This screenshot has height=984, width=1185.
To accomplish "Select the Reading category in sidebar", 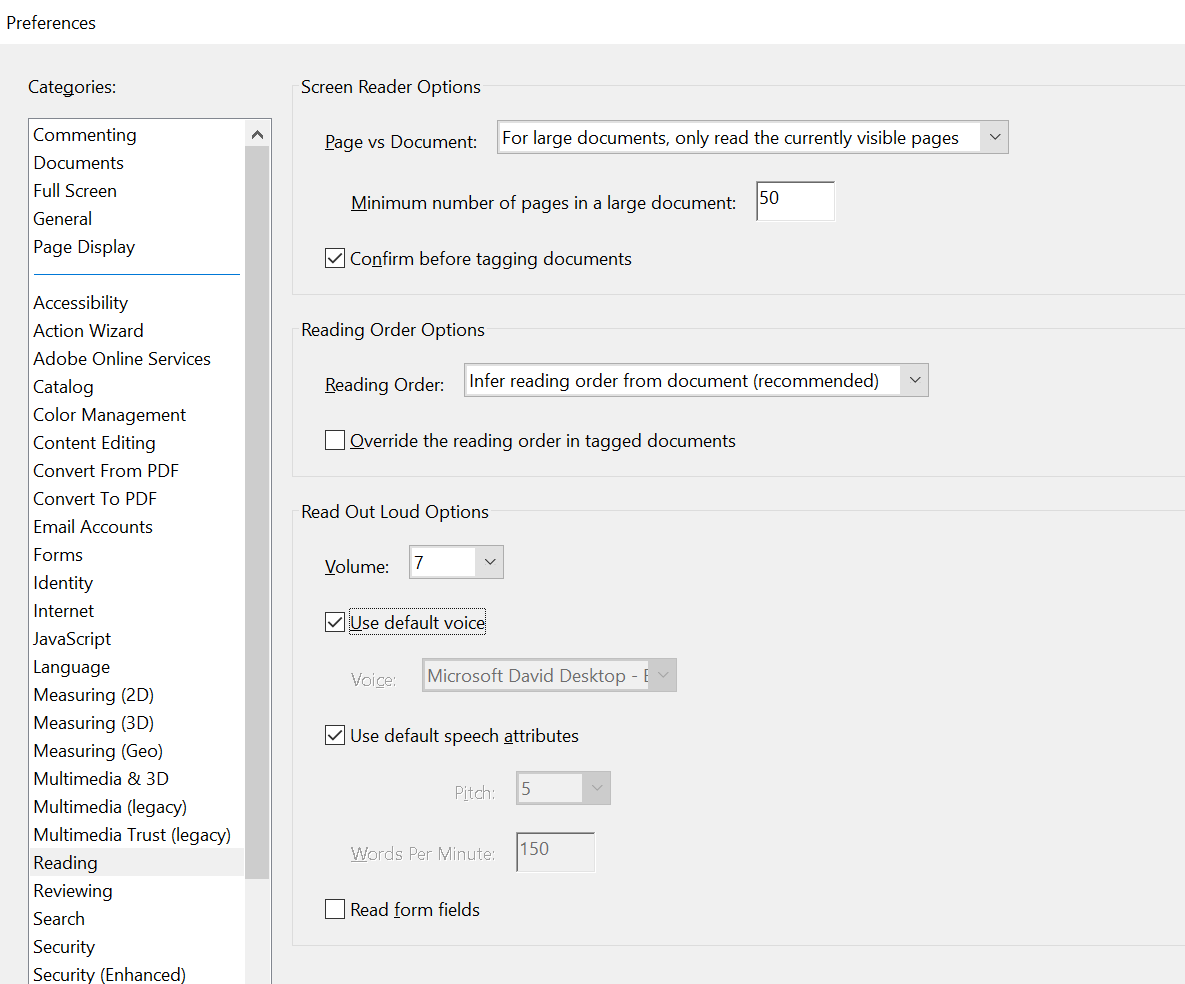I will (x=65, y=862).
